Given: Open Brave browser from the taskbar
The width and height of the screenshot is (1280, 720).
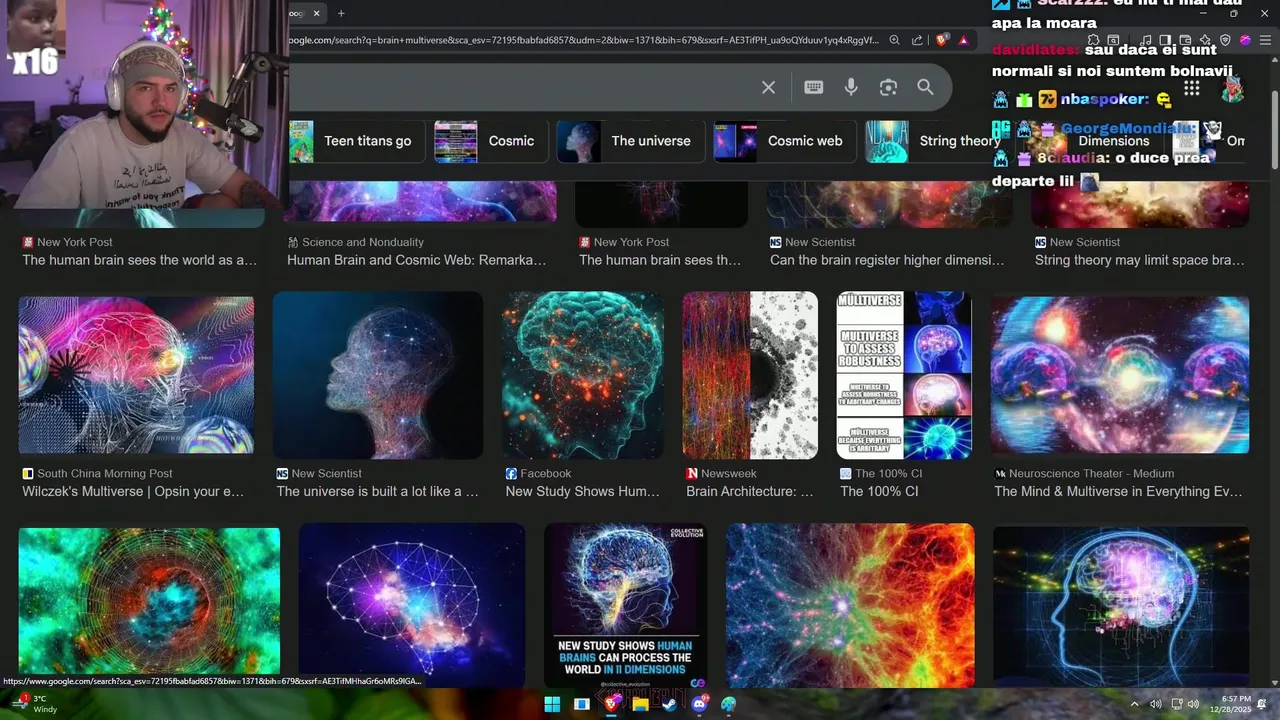Looking at the screenshot, I should [611, 704].
